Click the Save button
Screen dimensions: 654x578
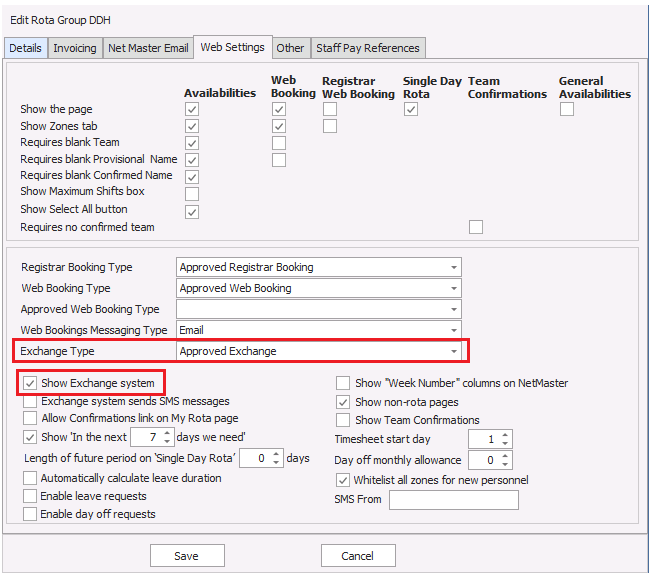pyautogui.click(x=186, y=556)
